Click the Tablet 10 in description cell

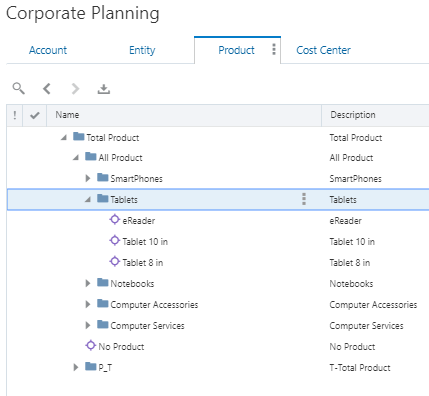coord(352,242)
